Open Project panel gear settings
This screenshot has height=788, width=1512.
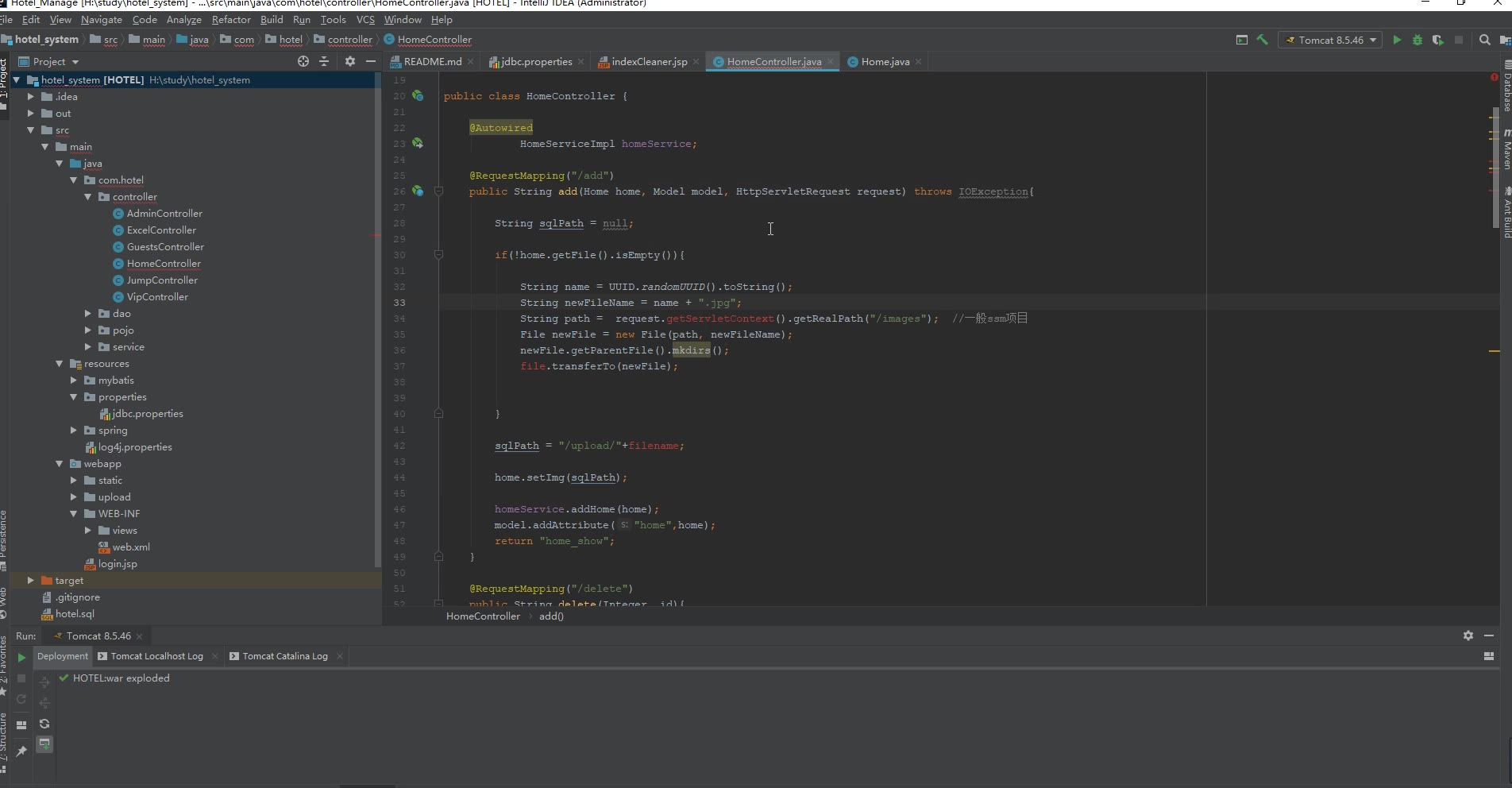click(350, 61)
